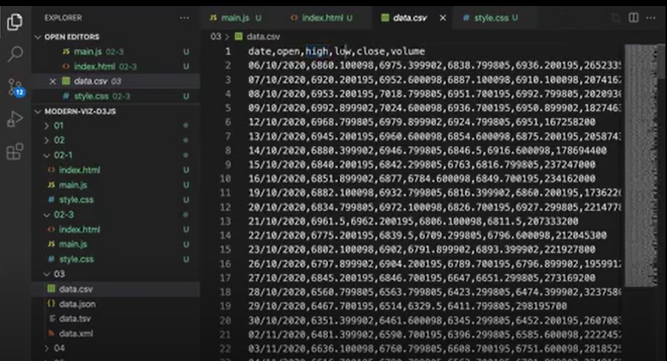Viewport: 667px width, 361px height.
Task: Click the split editor icon
Action: pos(633,18)
